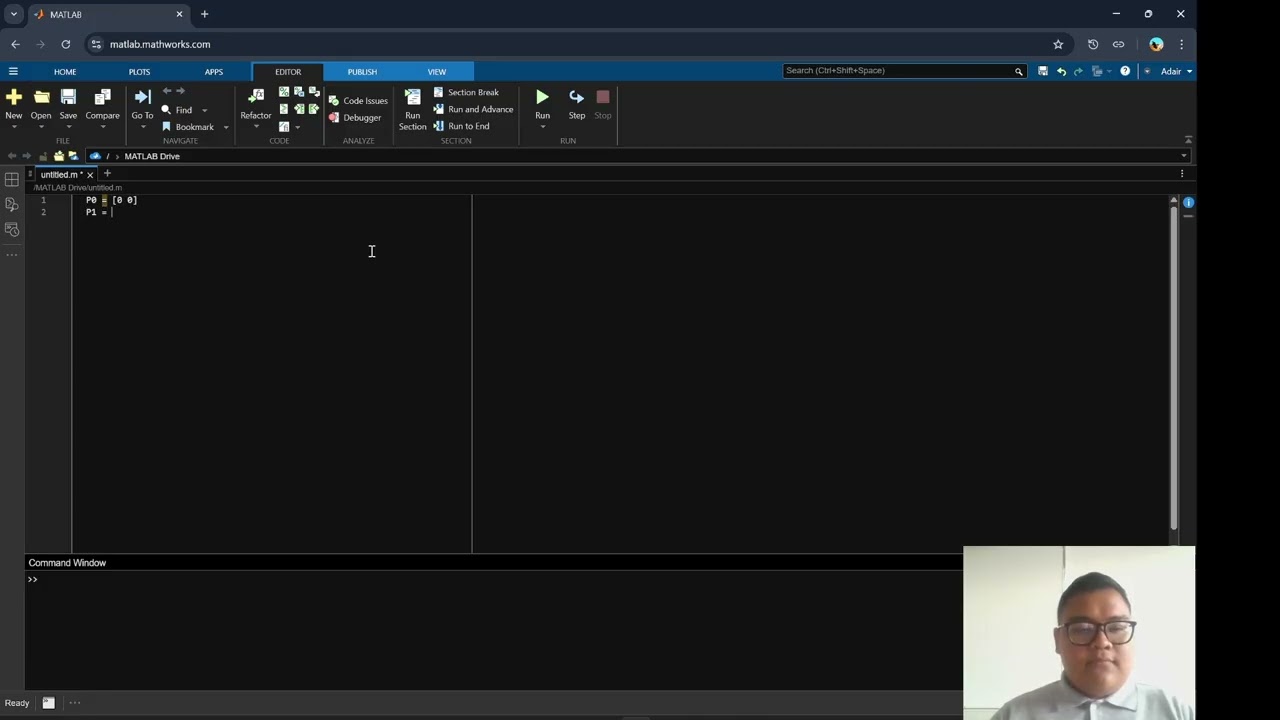Screen dimensions: 1280x720
Task: Open the hamburger menu at top left
Action: (x=13, y=71)
